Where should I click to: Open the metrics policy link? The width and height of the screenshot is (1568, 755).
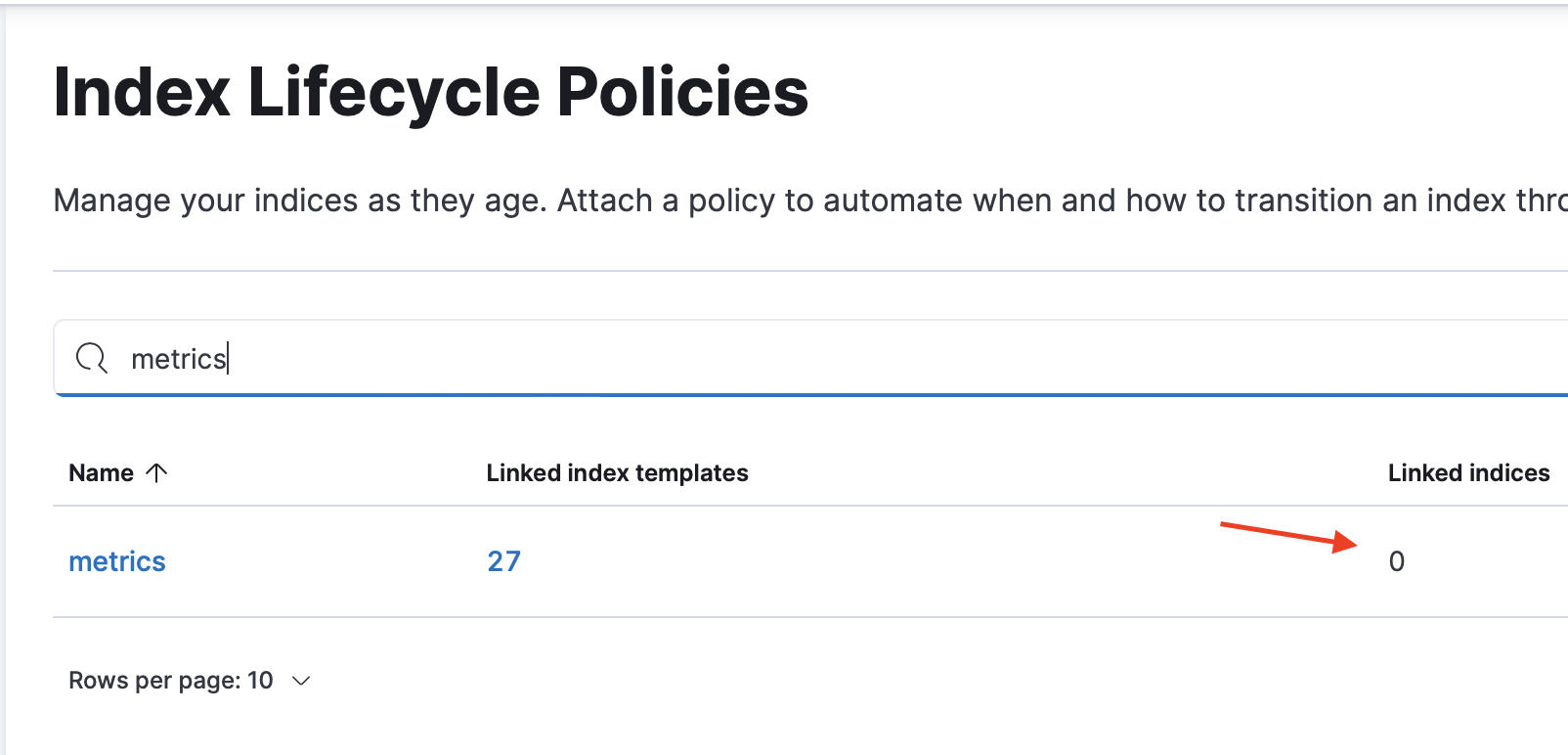pyautogui.click(x=117, y=561)
